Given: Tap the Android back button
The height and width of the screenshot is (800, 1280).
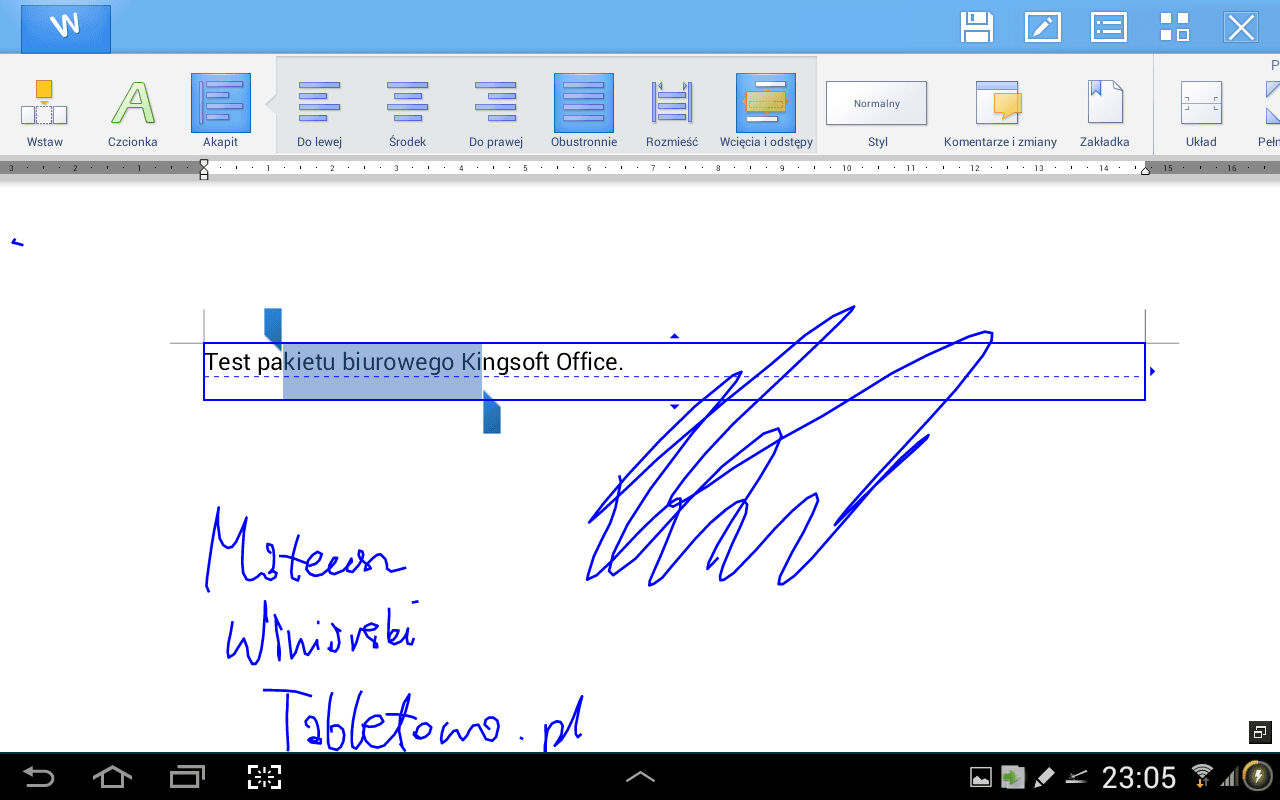Looking at the screenshot, I should [39, 777].
